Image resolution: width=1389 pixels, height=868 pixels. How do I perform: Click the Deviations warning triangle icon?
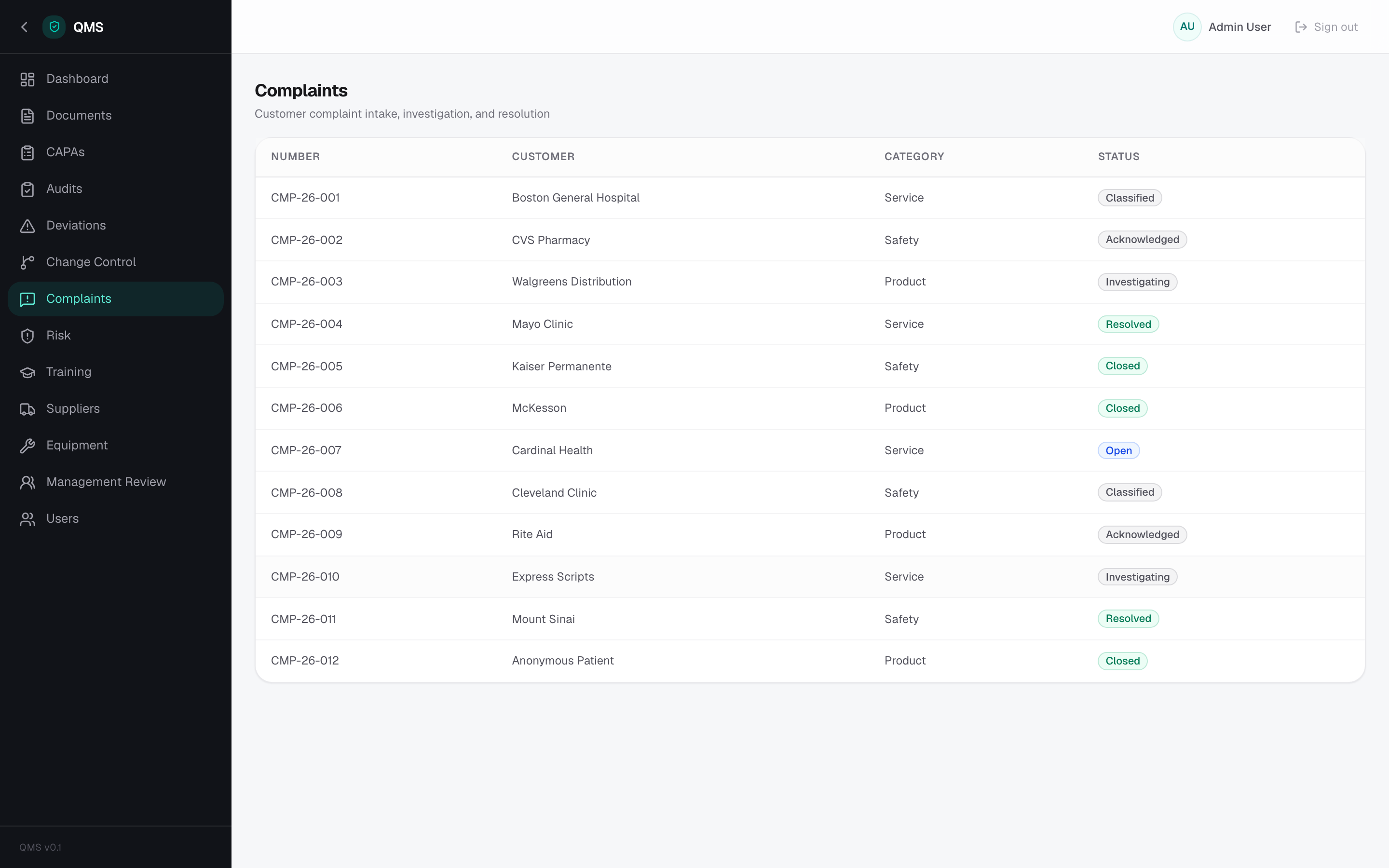[x=27, y=226]
